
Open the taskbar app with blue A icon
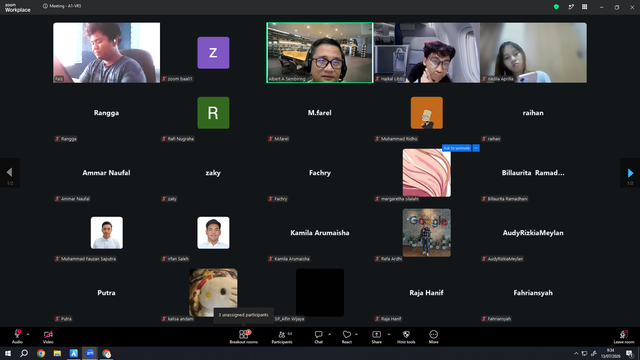[73, 353]
